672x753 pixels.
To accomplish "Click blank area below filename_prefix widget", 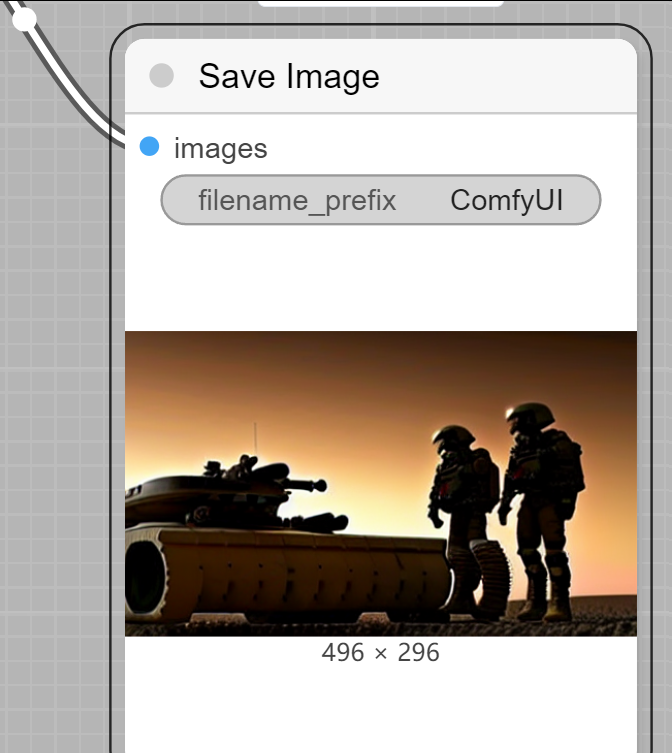I will (x=380, y=278).
